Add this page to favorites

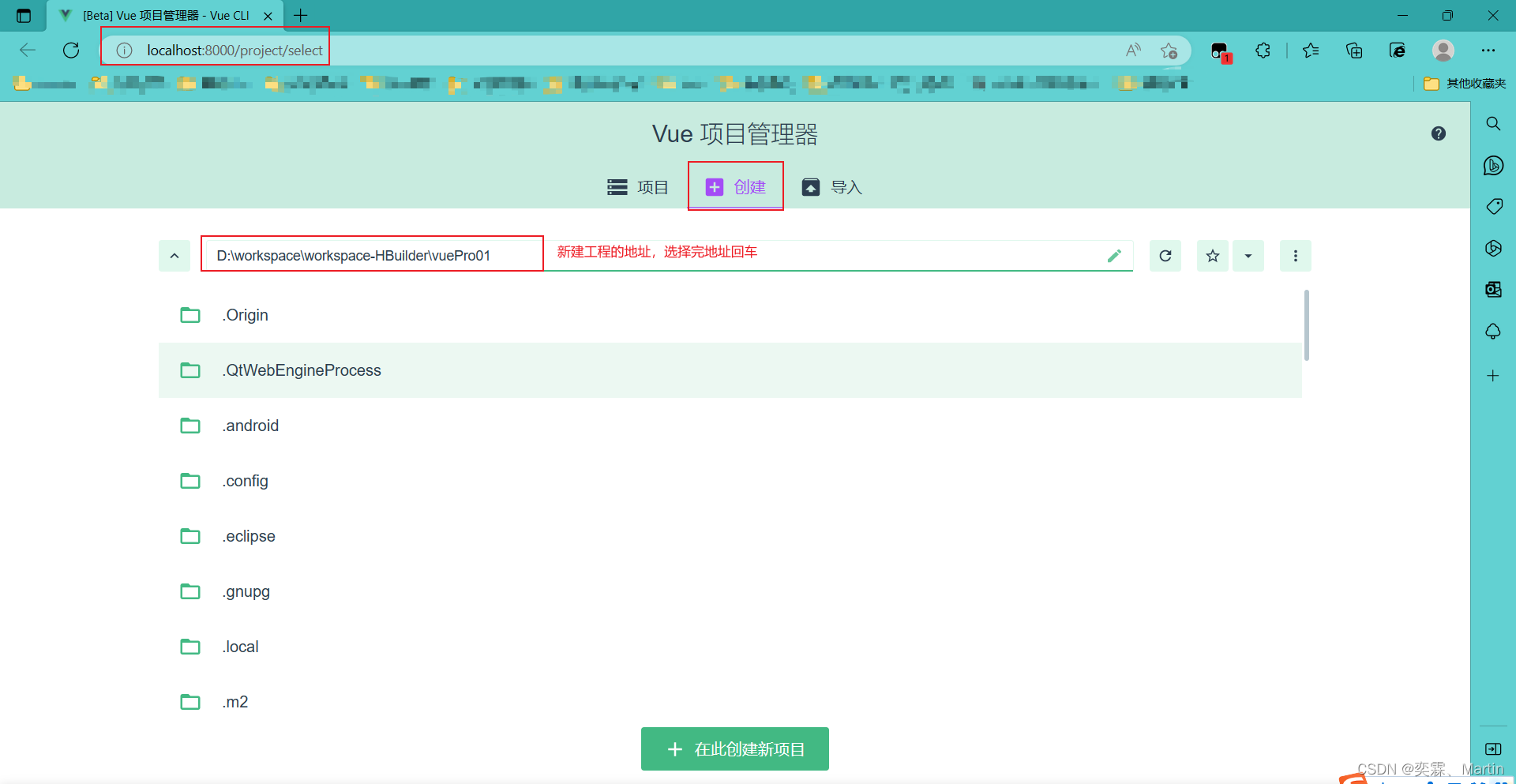tap(1169, 51)
